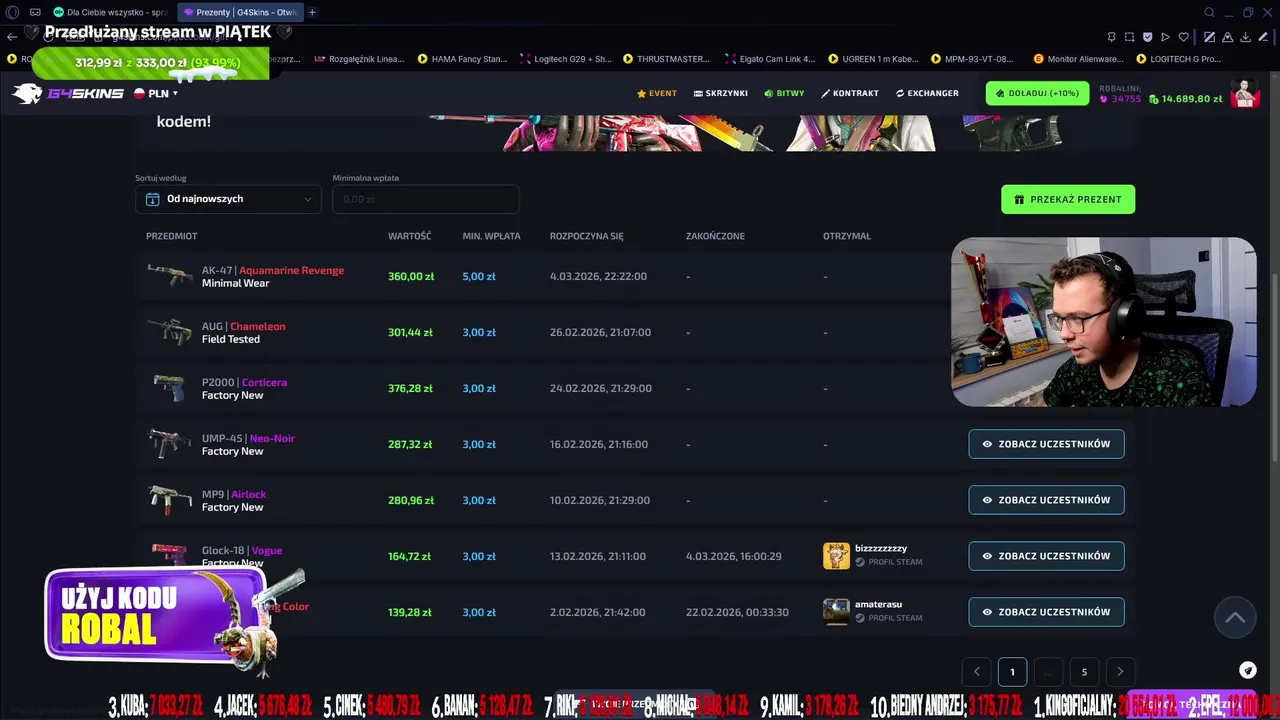Open 'LOGITECH G Pro...' bookmark
1280x720 pixels.
click(1179, 59)
